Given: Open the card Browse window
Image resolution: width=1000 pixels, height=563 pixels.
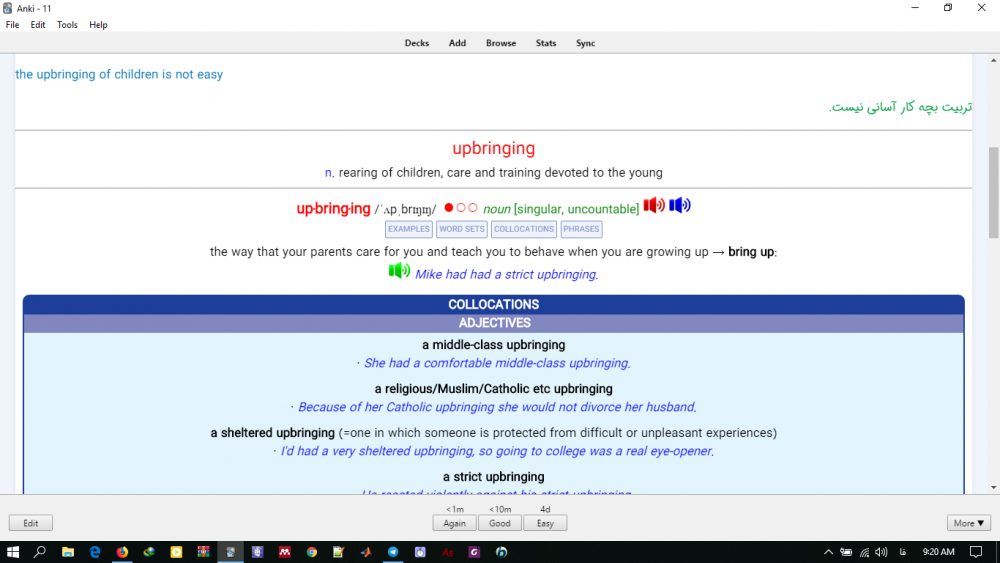Looking at the screenshot, I should click(501, 43).
